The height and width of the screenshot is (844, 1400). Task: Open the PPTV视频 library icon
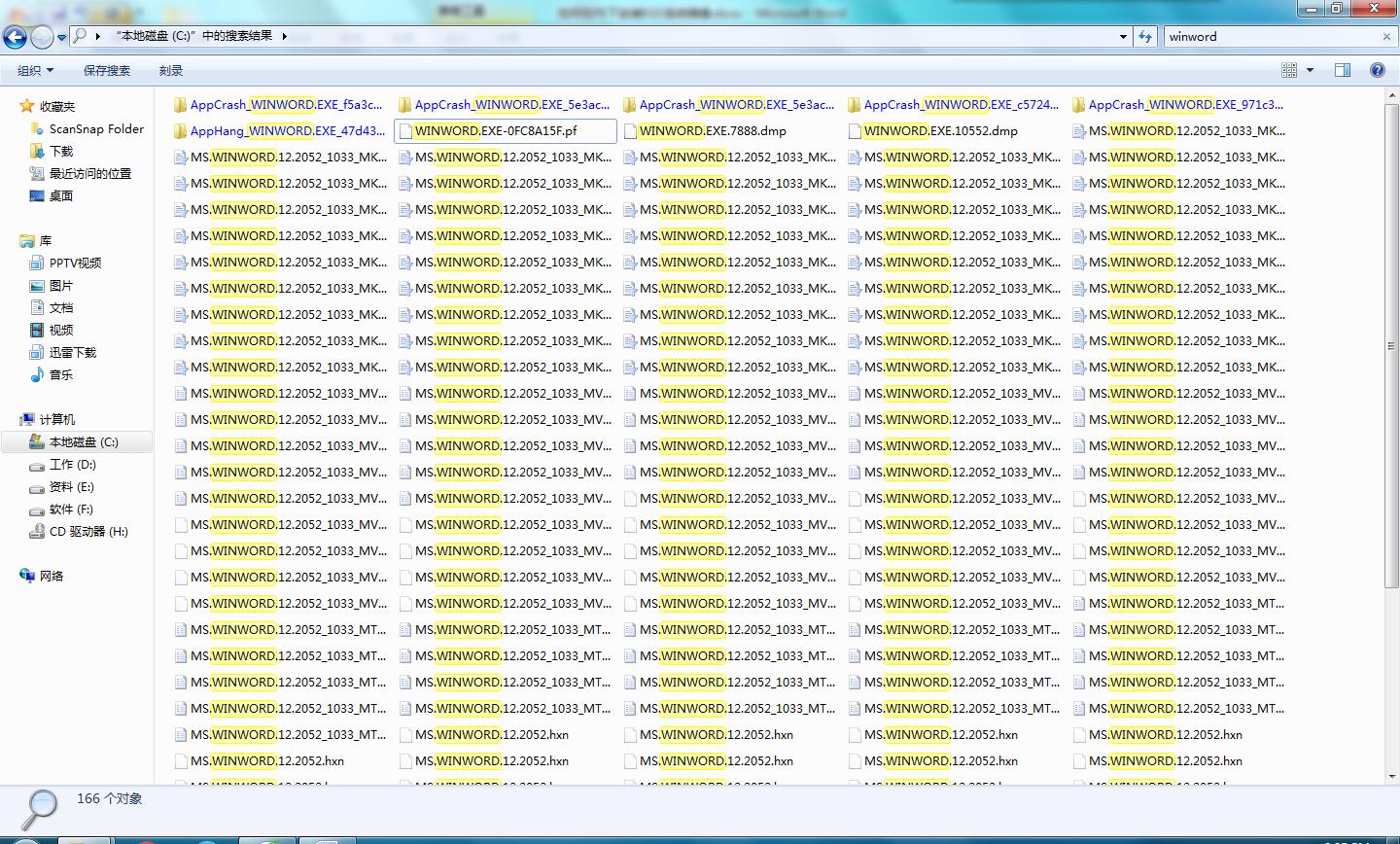37,263
